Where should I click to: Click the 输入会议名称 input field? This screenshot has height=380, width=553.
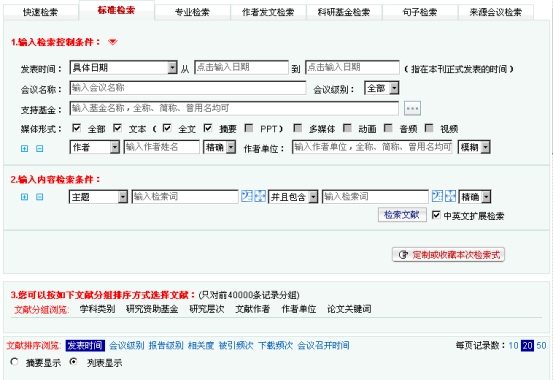coord(188,88)
